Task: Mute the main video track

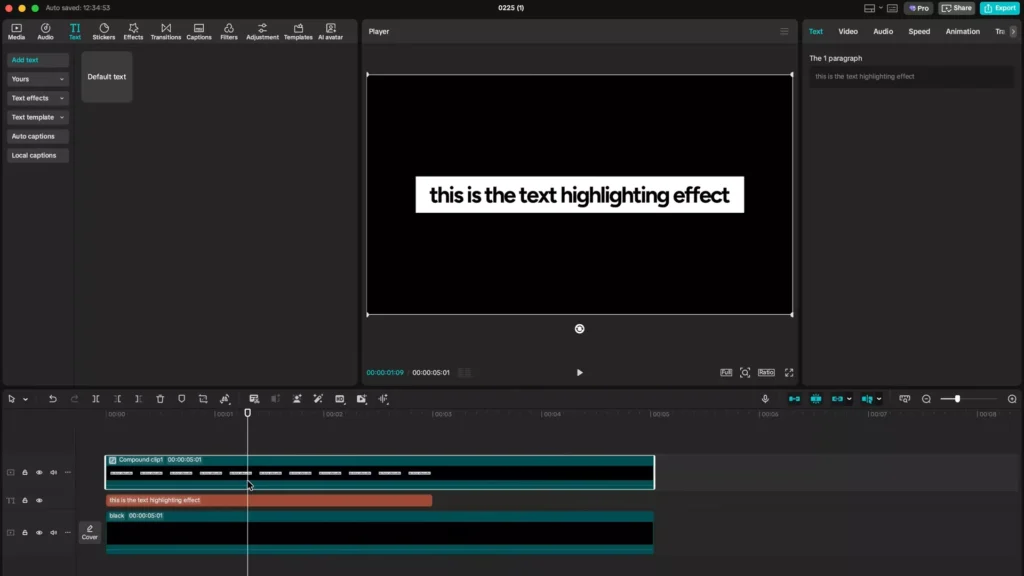Action: coord(53,531)
